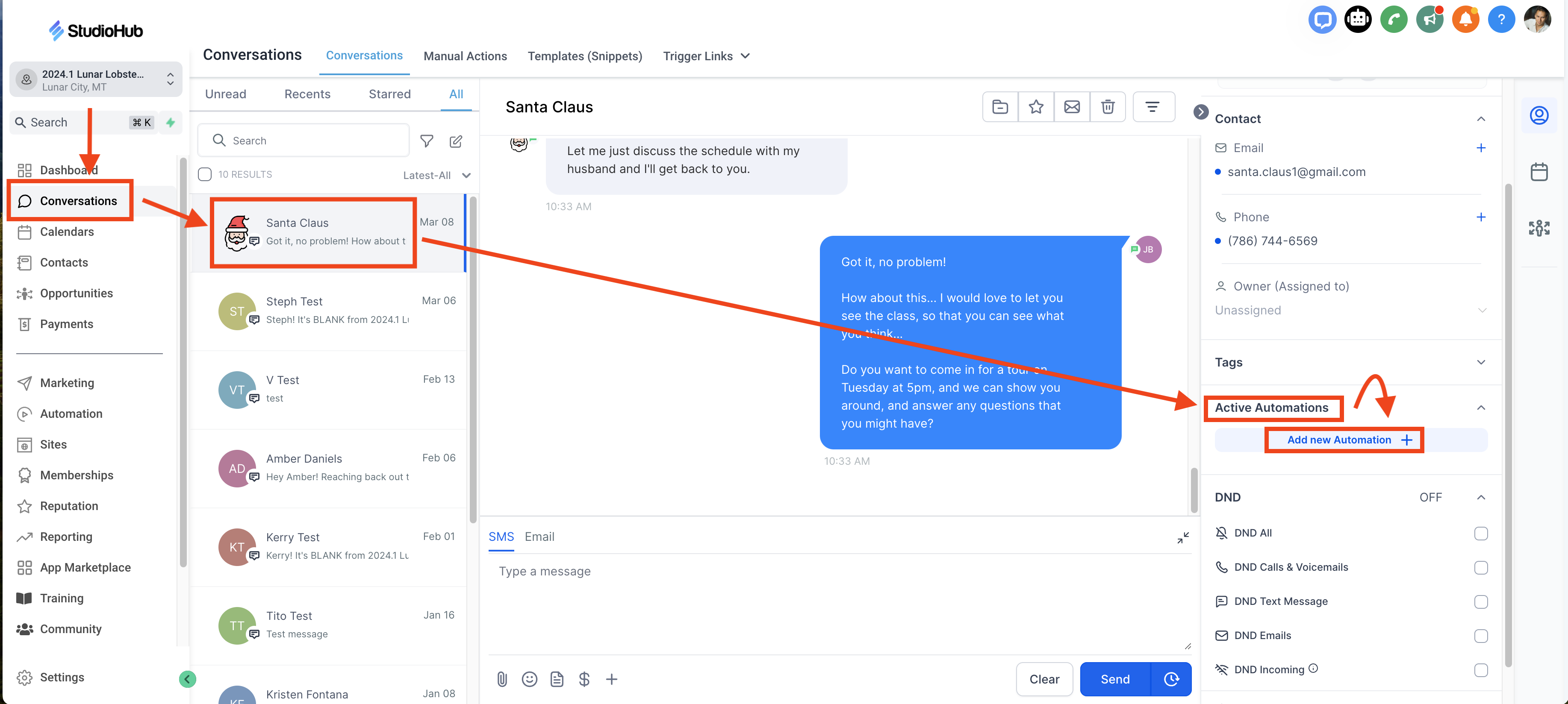Check the DND Emails checkbox
This screenshot has width=1568, height=704.
pyautogui.click(x=1480, y=636)
